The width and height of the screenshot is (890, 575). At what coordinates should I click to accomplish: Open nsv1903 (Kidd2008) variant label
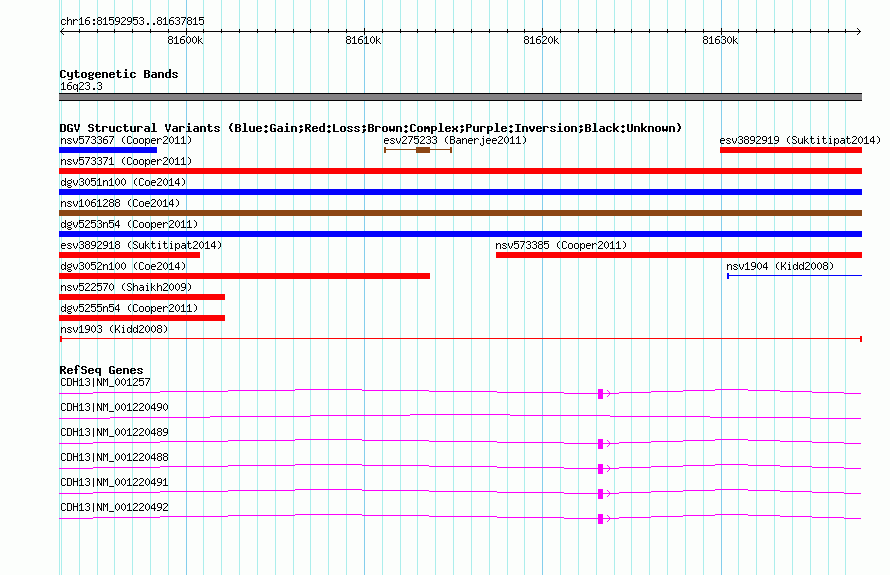(x=114, y=329)
